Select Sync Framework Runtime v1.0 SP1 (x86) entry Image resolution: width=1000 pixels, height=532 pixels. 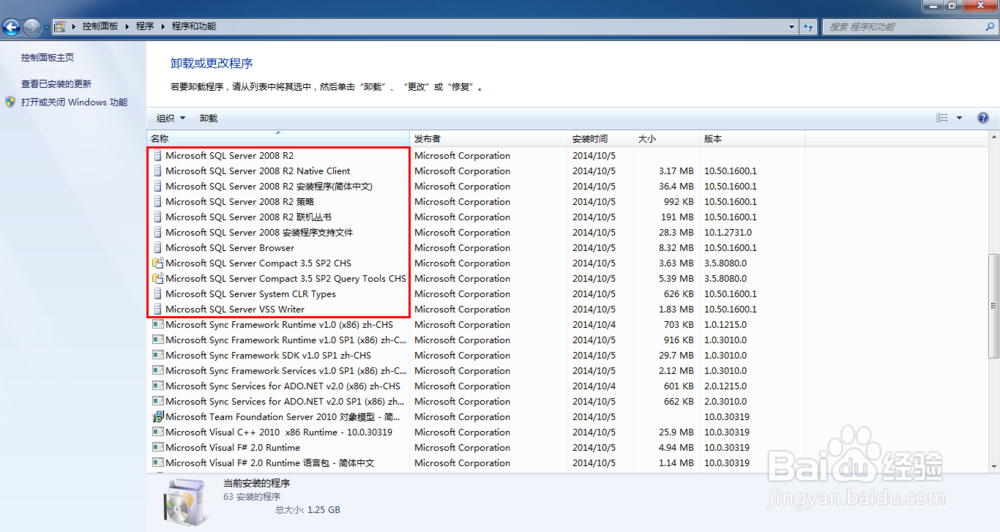[x=286, y=340]
